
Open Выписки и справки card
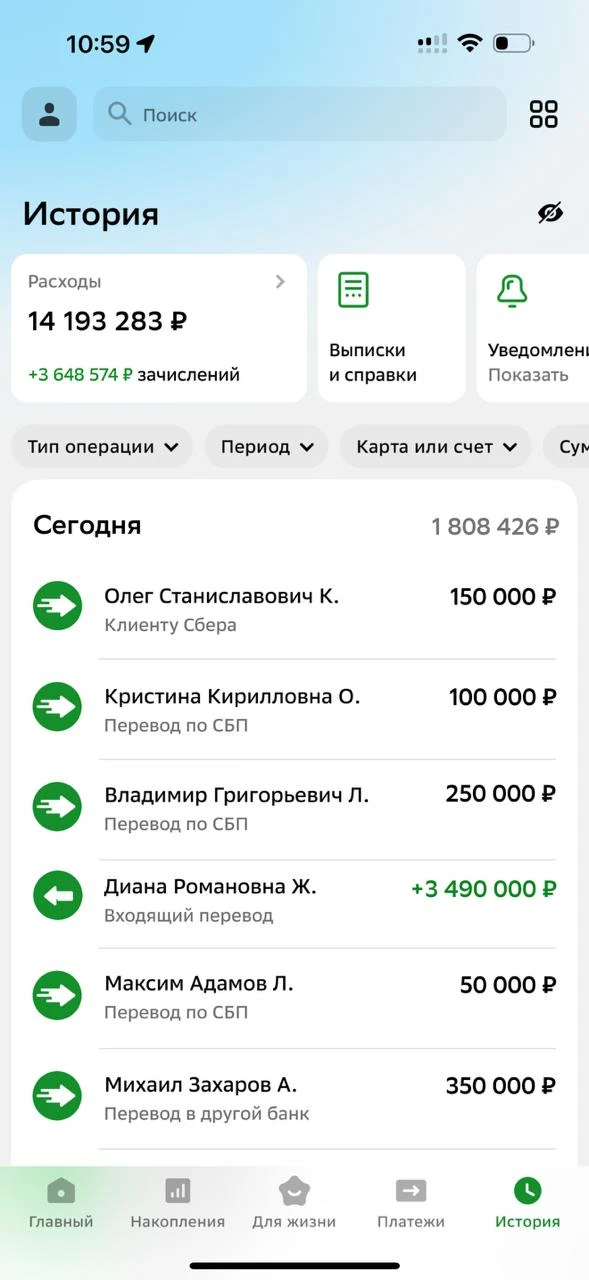392,328
